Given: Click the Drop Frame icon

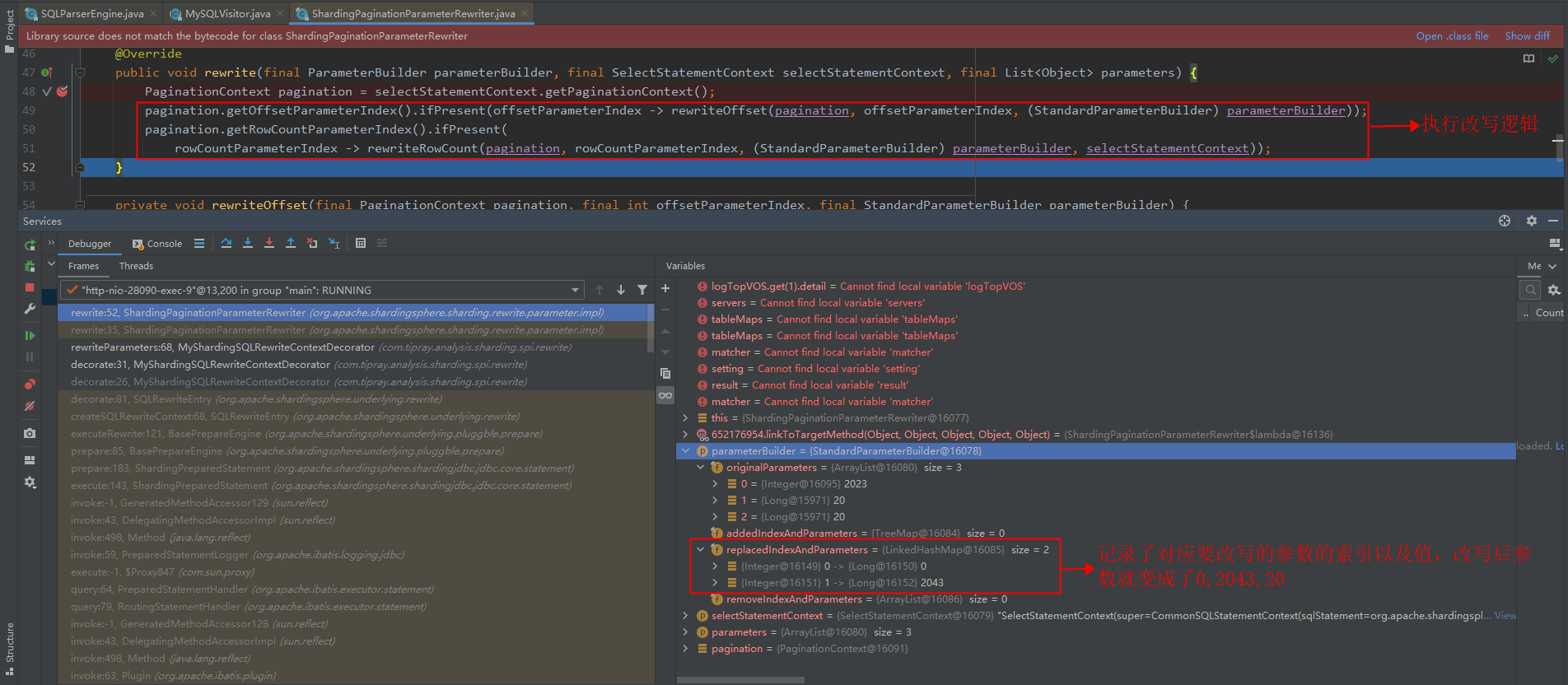Looking at the screenshot, I should click(312, 243).
